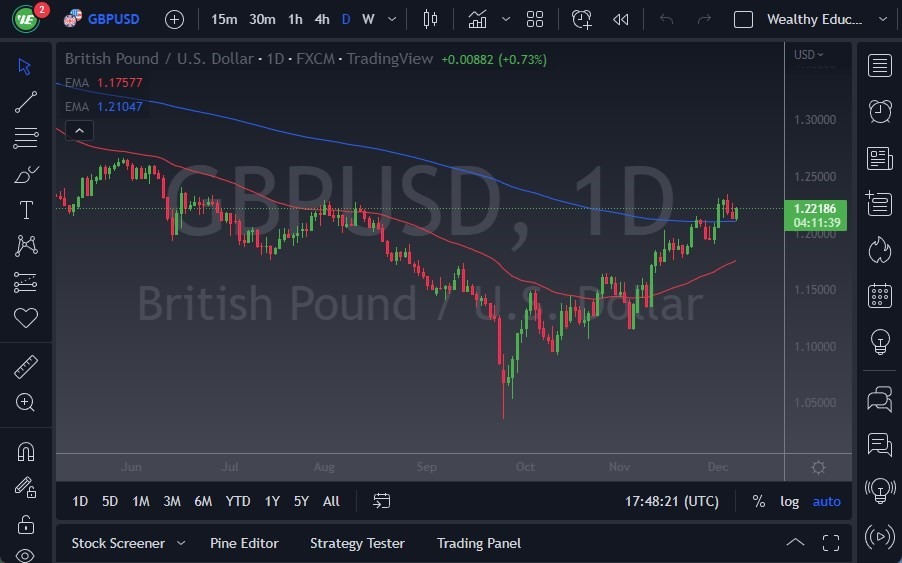Open the layout templates grid
Screen dimensions: 902x563
(535, 20)
